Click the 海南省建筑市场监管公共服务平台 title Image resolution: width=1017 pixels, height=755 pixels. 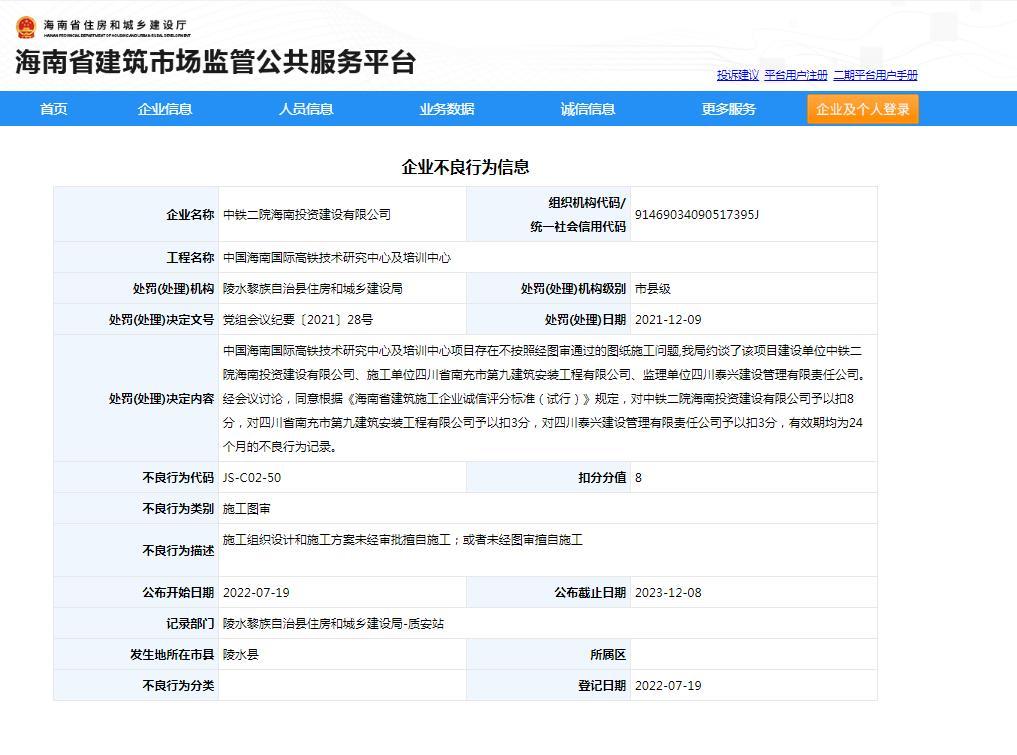pyautogui.click(x=215, y=62)
